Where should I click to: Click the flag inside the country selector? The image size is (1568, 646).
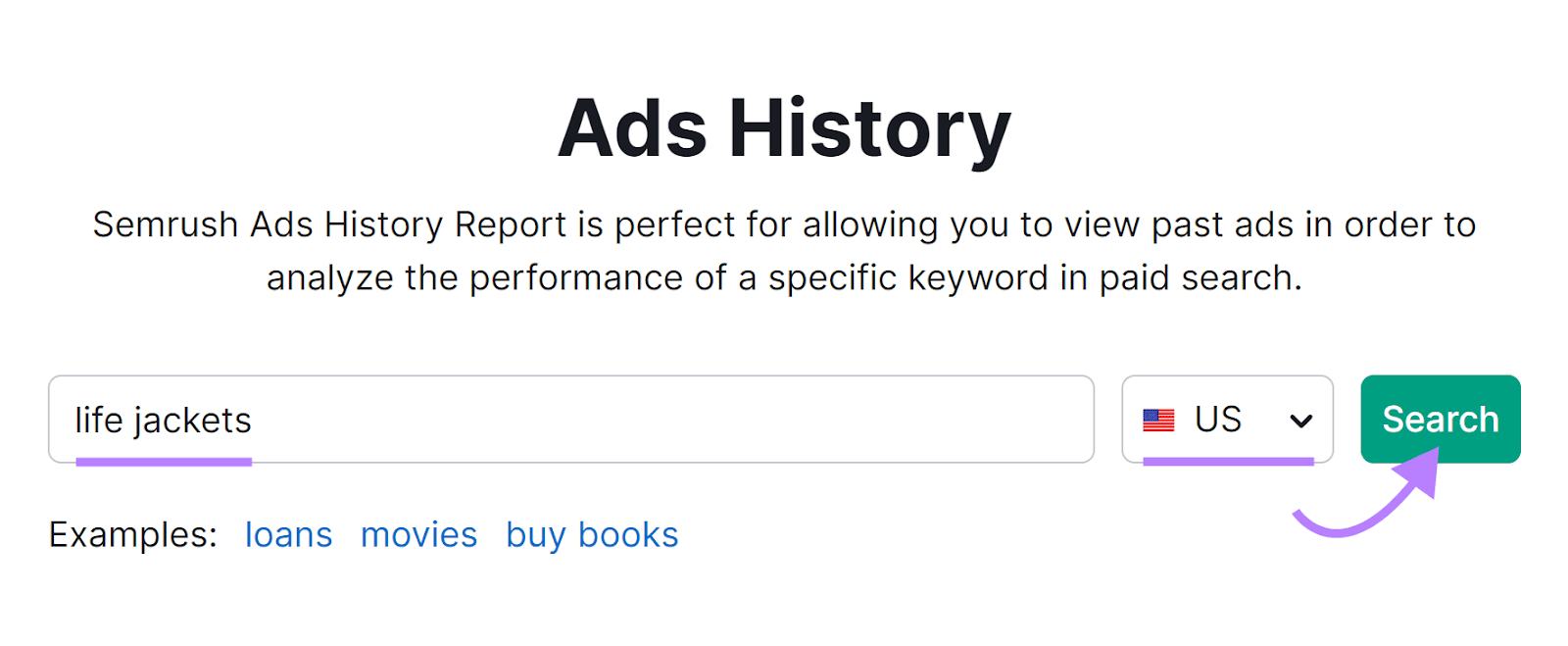[1160, 420]
